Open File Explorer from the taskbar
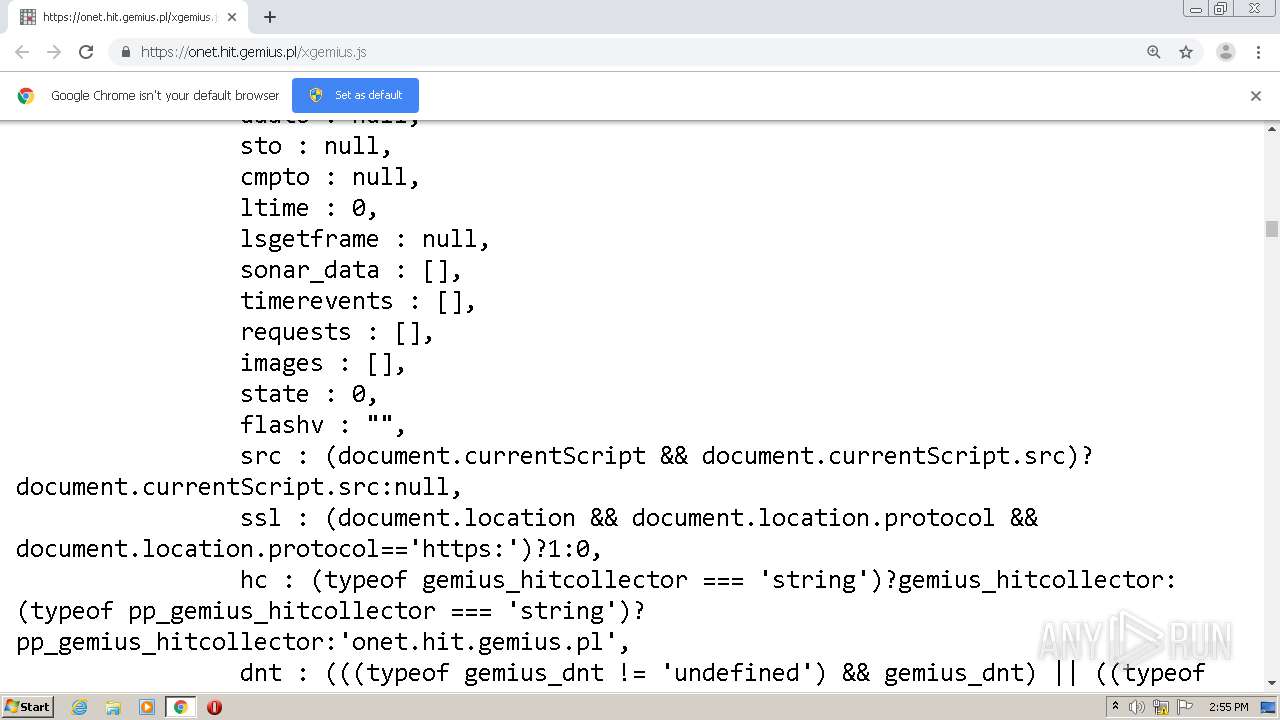The image size is (1280, 720). (x=113, y=707)
